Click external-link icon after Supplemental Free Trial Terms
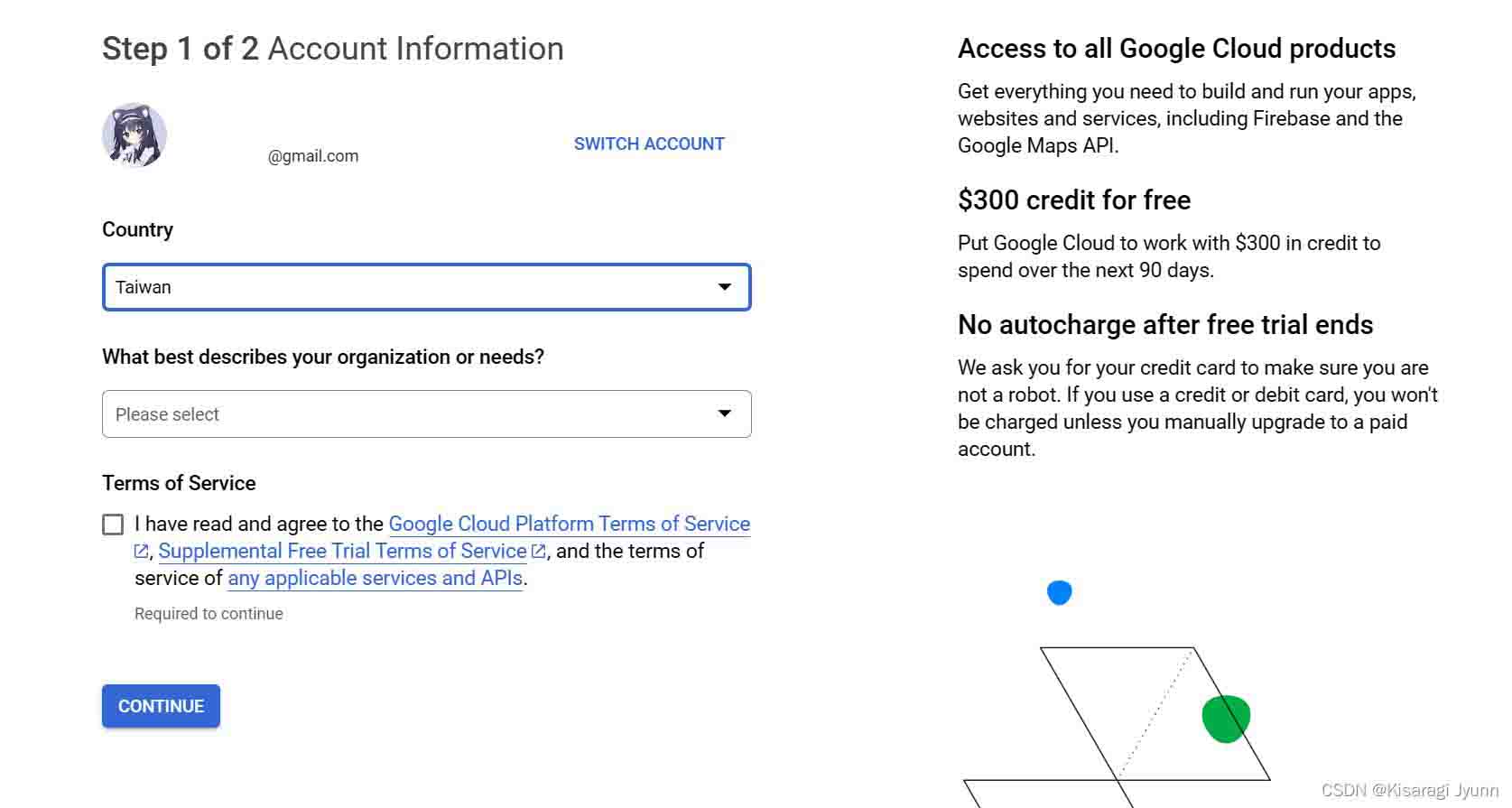Image resolution: width=1512 pixels, height=808 pixels. [539, 551]
